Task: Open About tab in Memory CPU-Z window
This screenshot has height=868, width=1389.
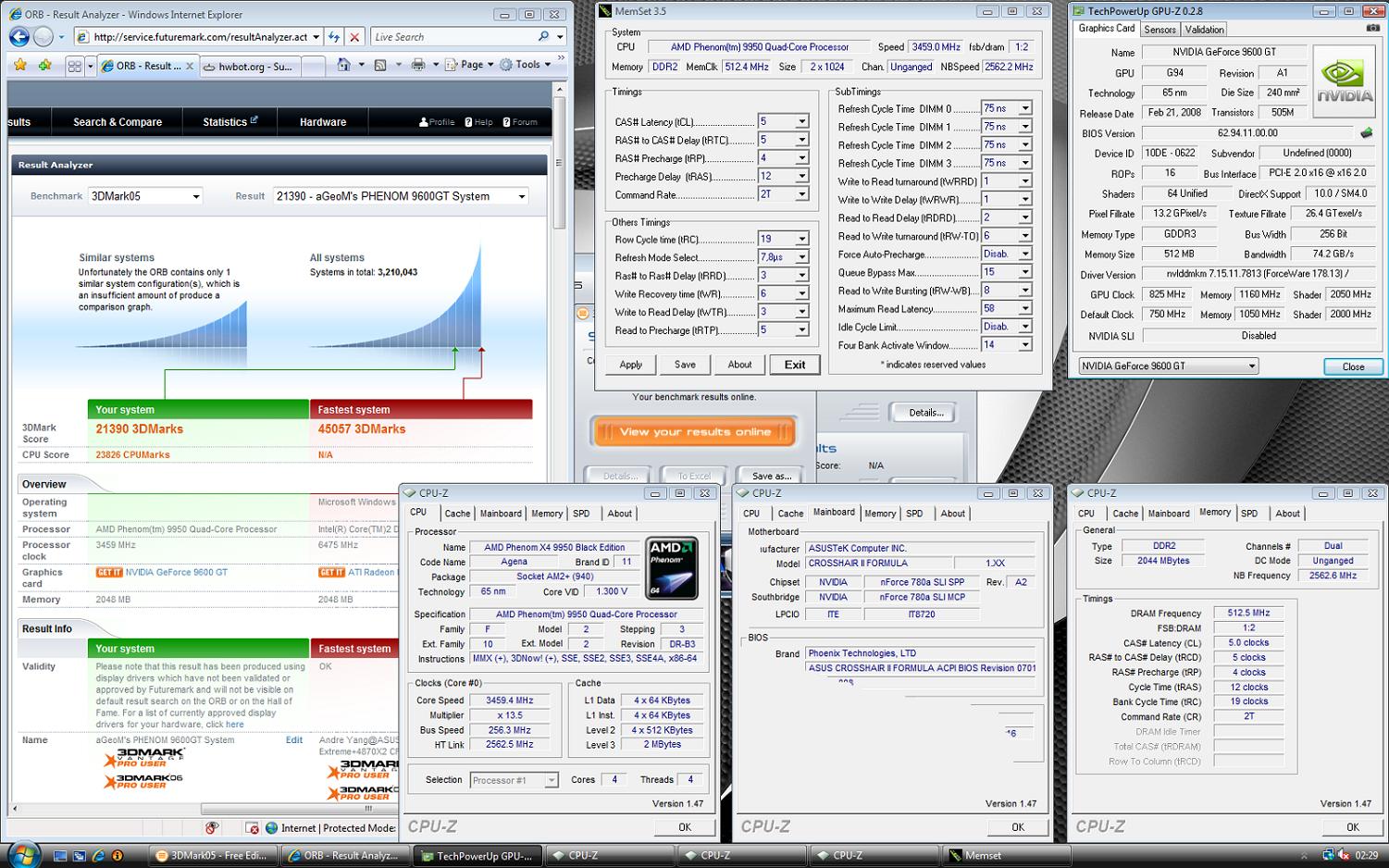Action: (1287, 514)
